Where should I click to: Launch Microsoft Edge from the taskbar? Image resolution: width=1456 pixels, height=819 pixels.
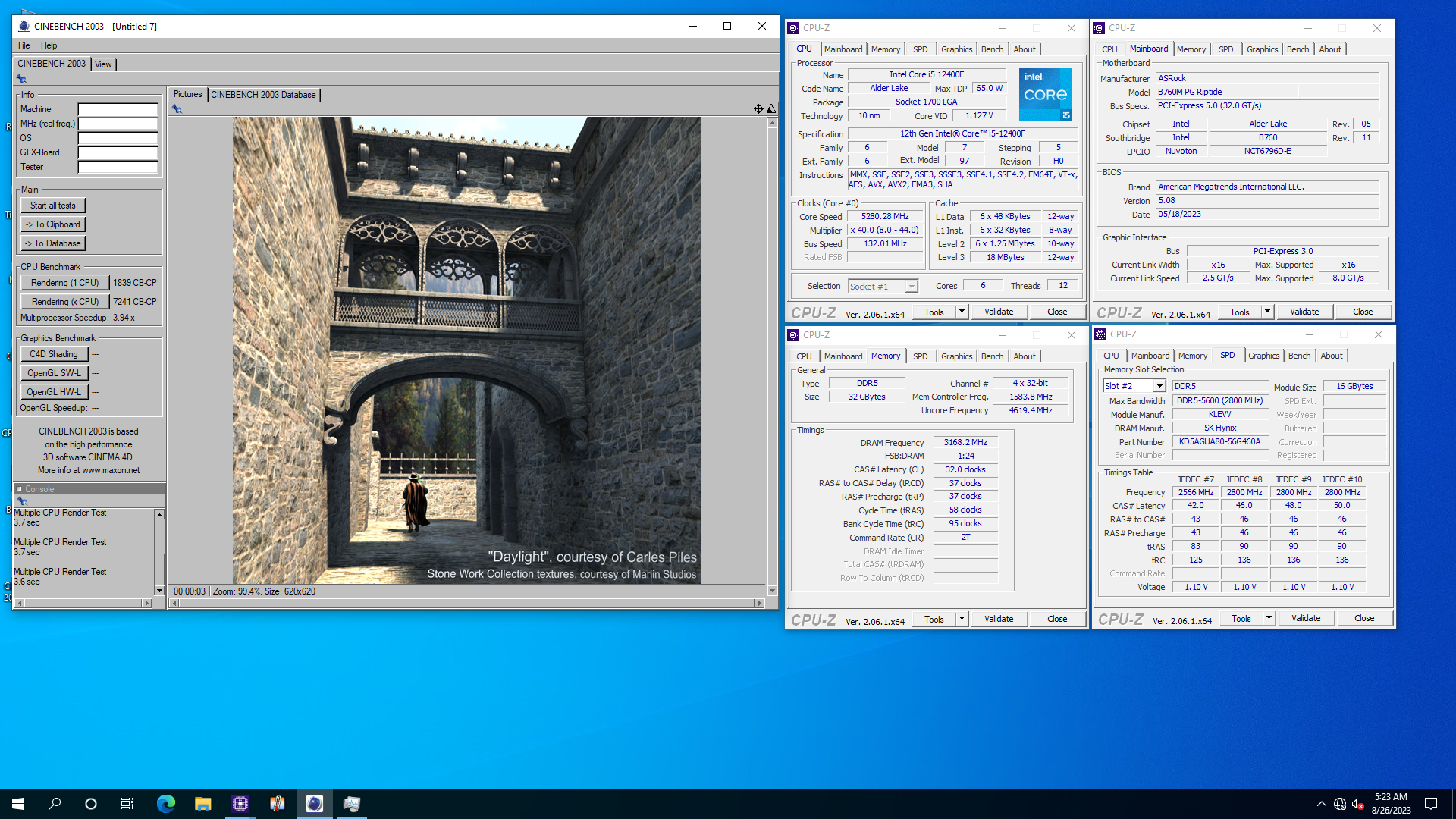coord(165,804)
